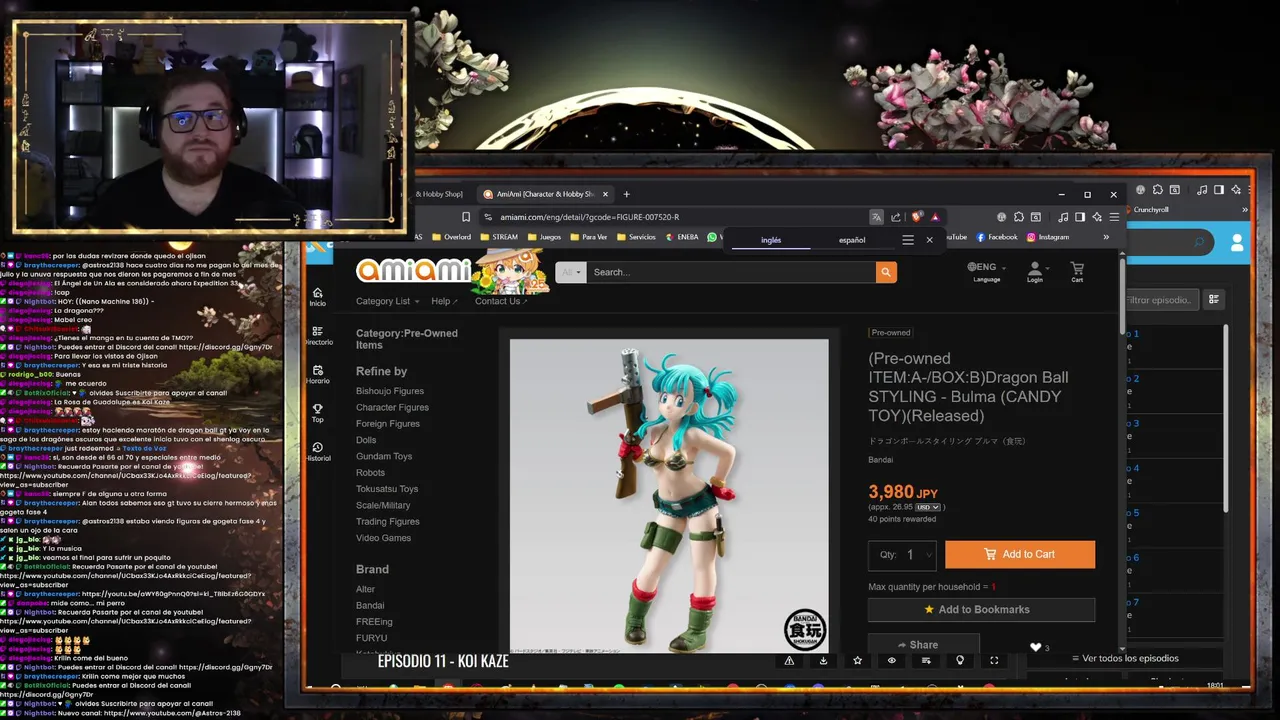The height and width of the screenshot is (720, 1280).
Task: Click the report warning triangle icon under player
Action: [x=789, y=660]
